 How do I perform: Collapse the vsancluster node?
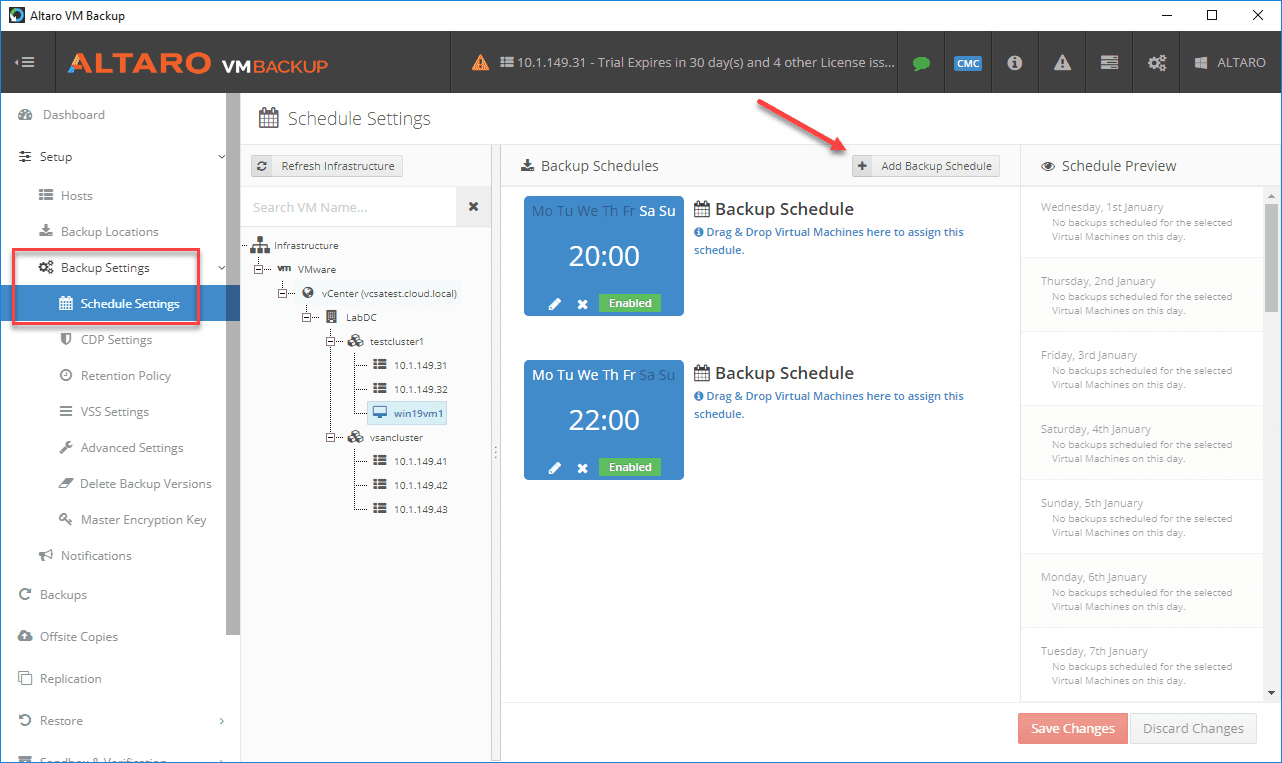[331, 437]
